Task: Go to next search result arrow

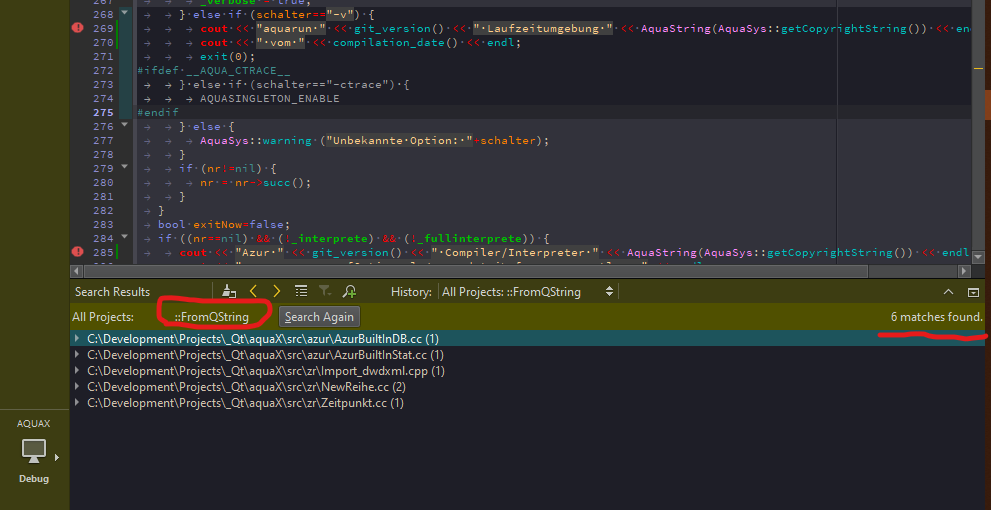Action: [x=277, y=291]
